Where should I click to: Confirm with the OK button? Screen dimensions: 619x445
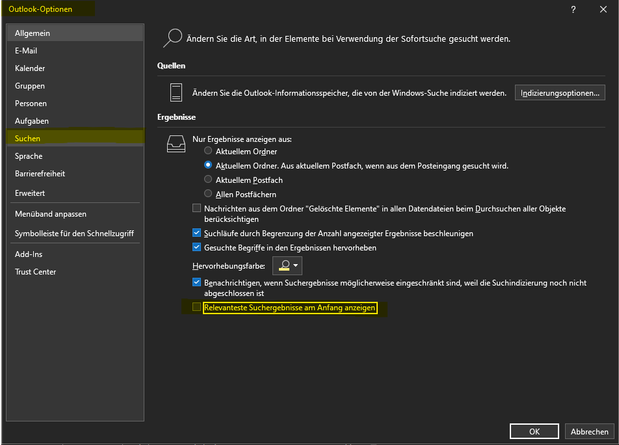(x=534, y=431)
